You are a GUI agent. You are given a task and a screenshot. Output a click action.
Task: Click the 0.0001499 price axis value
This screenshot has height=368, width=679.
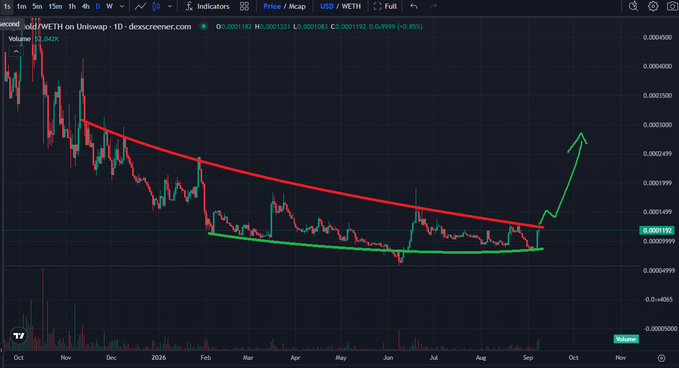pyautogui.click(x=657, y=212)
